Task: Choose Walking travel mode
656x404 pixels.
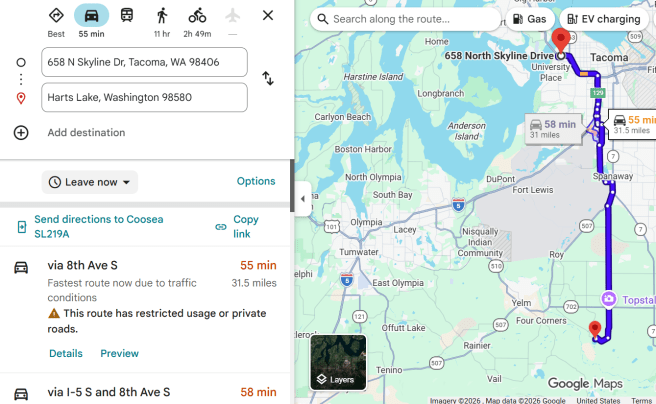Action: point(162,16)
